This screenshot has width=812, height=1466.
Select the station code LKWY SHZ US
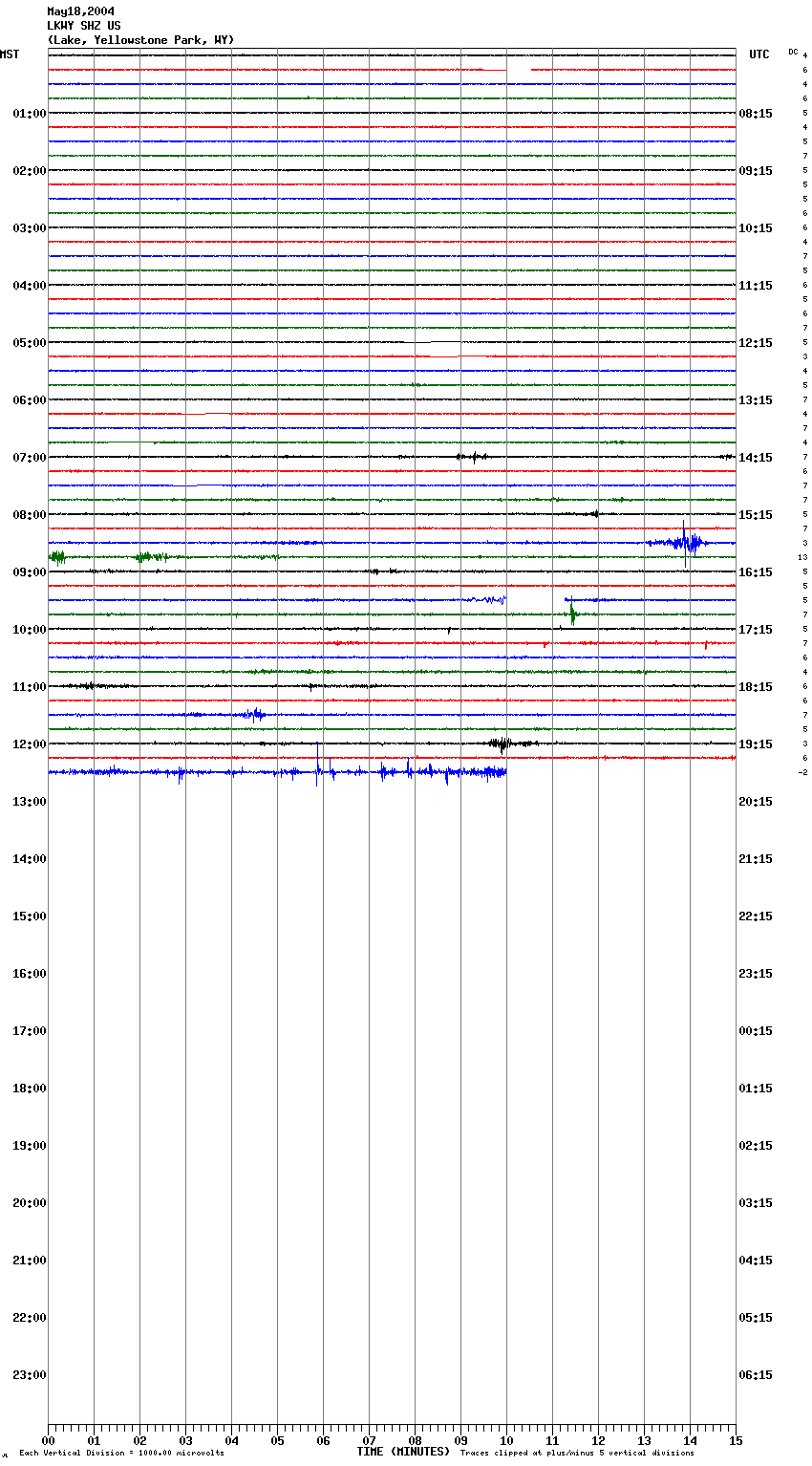click(84, 26)
